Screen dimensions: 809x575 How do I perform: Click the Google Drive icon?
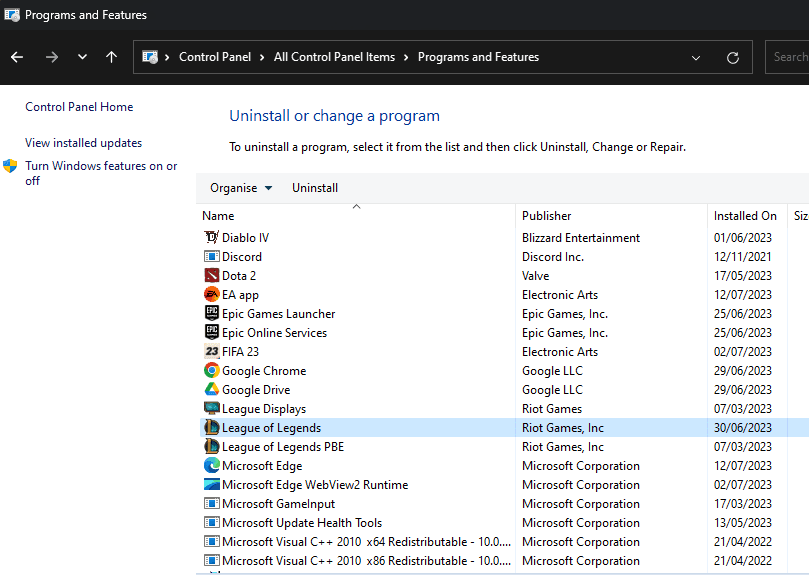(211, 390)
